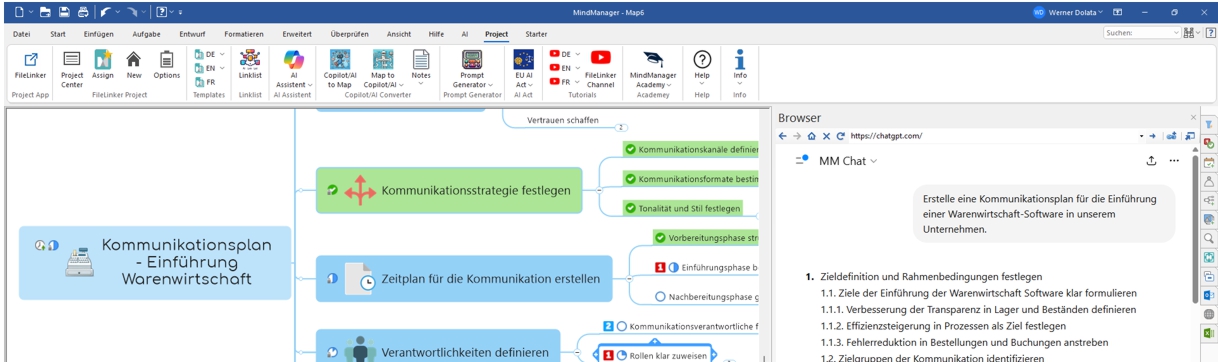
Task: Toggle done checkmark on Kommunikationskanäle definieren
Action: click(631, 149)
